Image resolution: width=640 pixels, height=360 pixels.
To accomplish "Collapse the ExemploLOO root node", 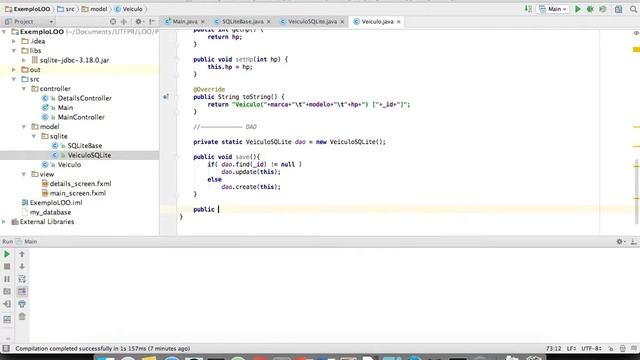I will coord(4,32).
